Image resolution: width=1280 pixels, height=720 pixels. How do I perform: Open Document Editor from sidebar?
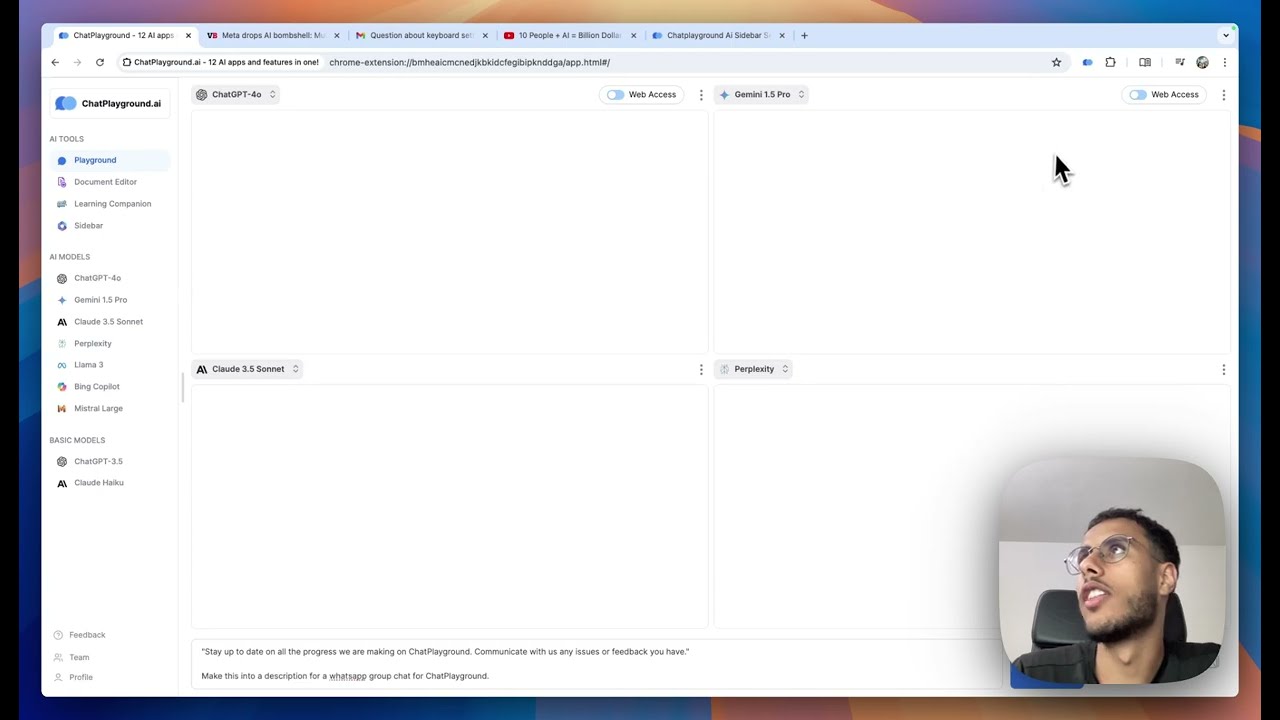(109, 182)
